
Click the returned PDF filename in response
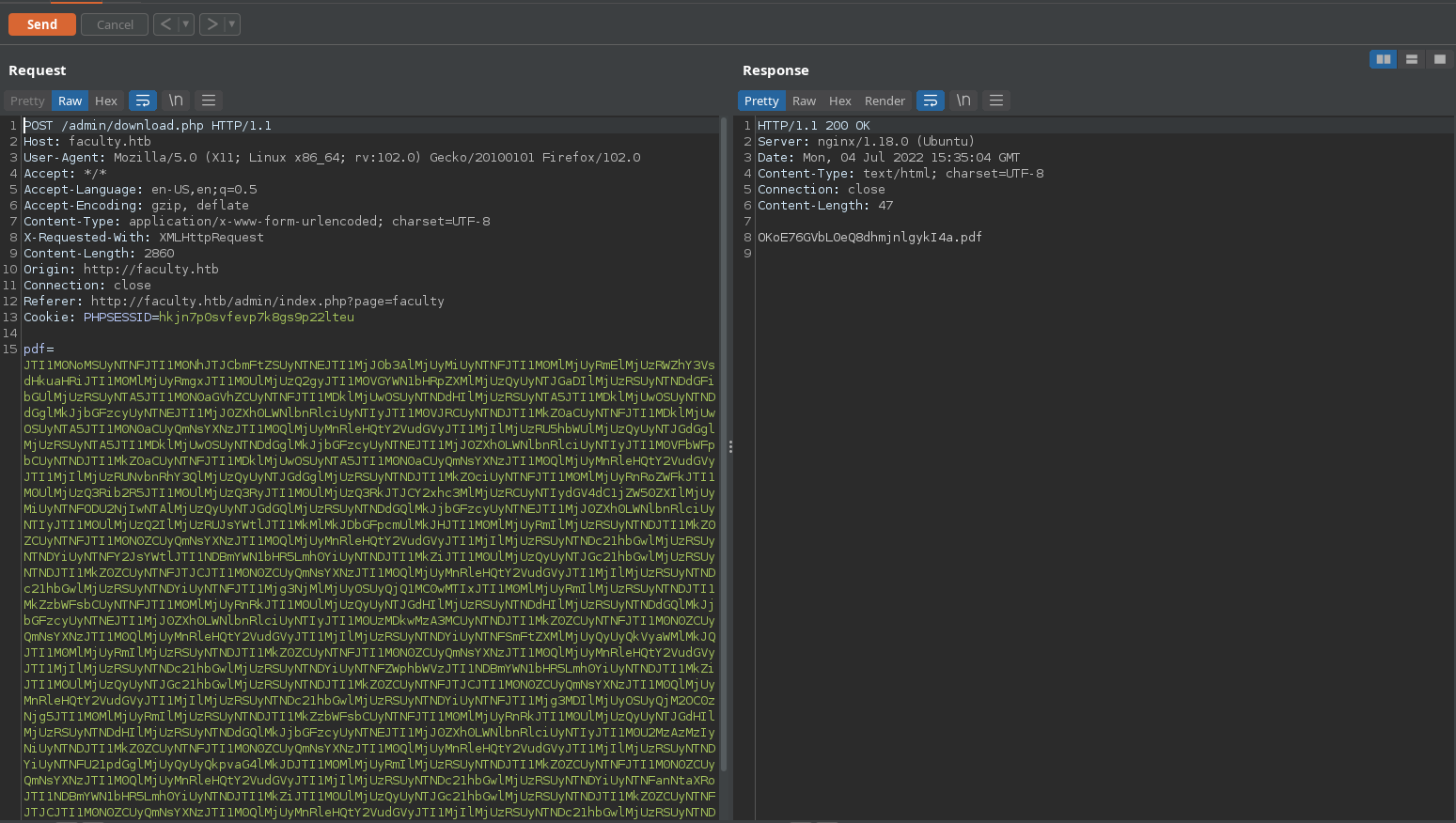[869, 237]
